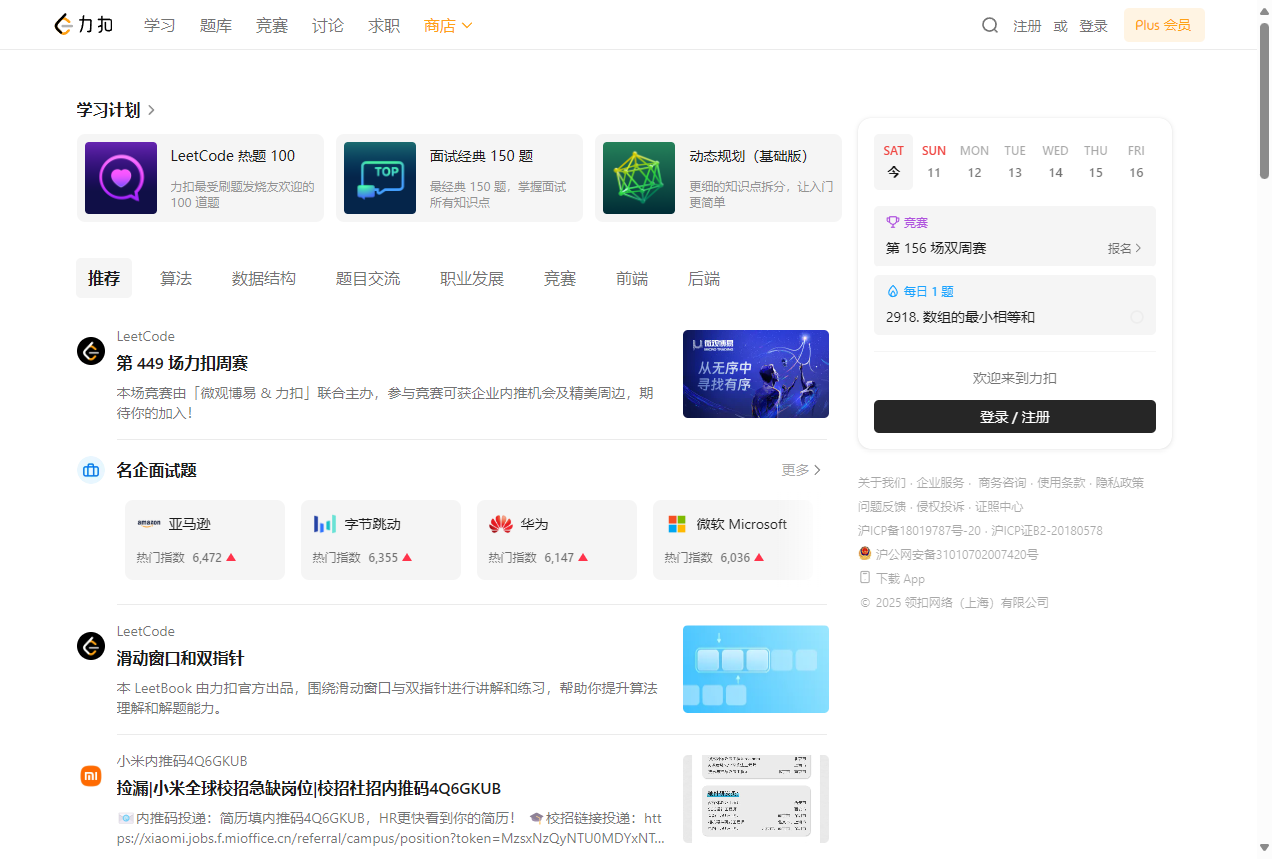Open search via magnifier icon
Image resolution: width=1272 pixels, height=859 pixels.
(x=989, y=25)
